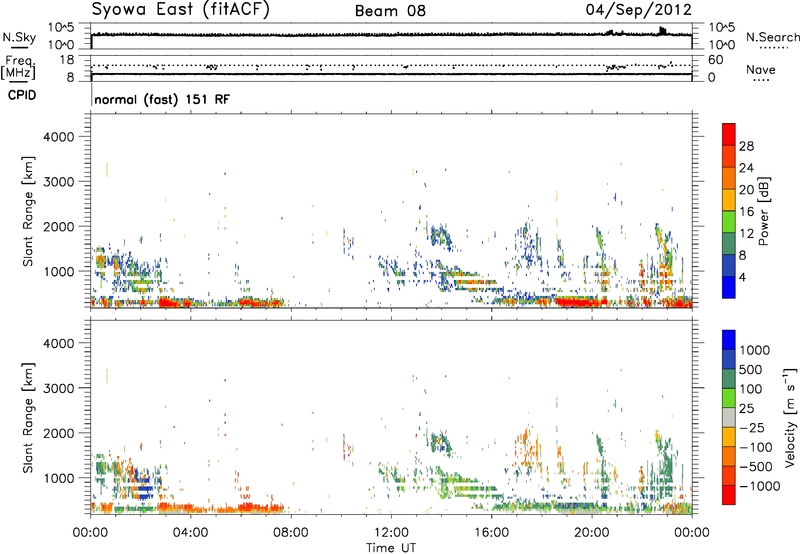The width and height of the screenshot is (800, 554).
Task: Pick the bright blue top segment of velocity colorbar
Action: tap(729, 340)
